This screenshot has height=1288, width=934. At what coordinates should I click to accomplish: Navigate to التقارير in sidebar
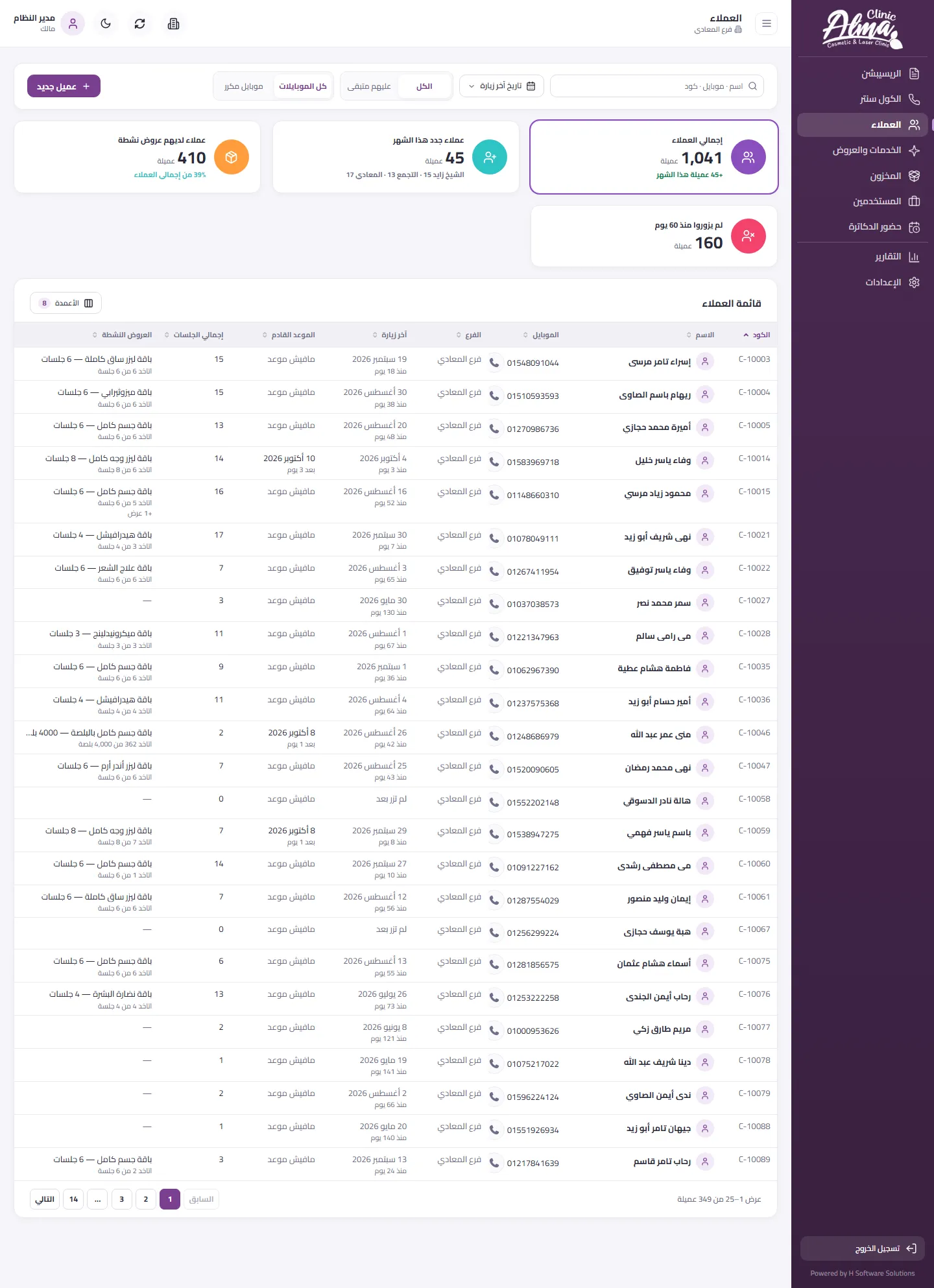[x=863, y=257]
